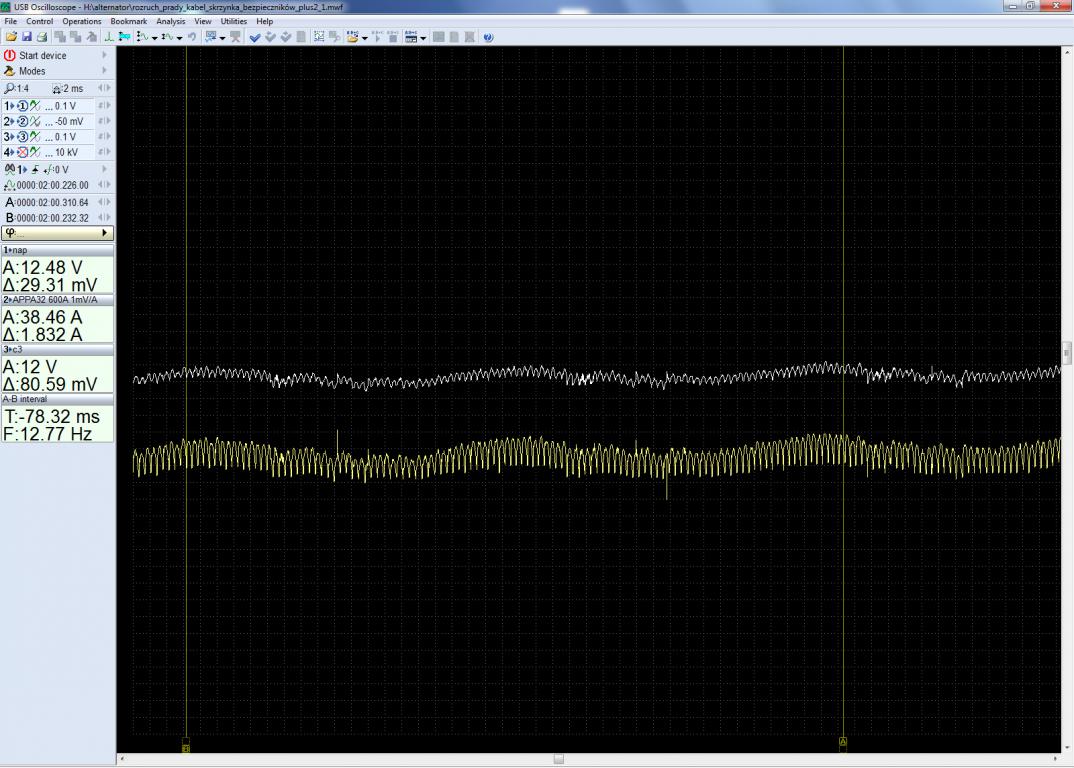Click the red Start device power icon
Screen dimensions: 1074x768
coord(10,56)
